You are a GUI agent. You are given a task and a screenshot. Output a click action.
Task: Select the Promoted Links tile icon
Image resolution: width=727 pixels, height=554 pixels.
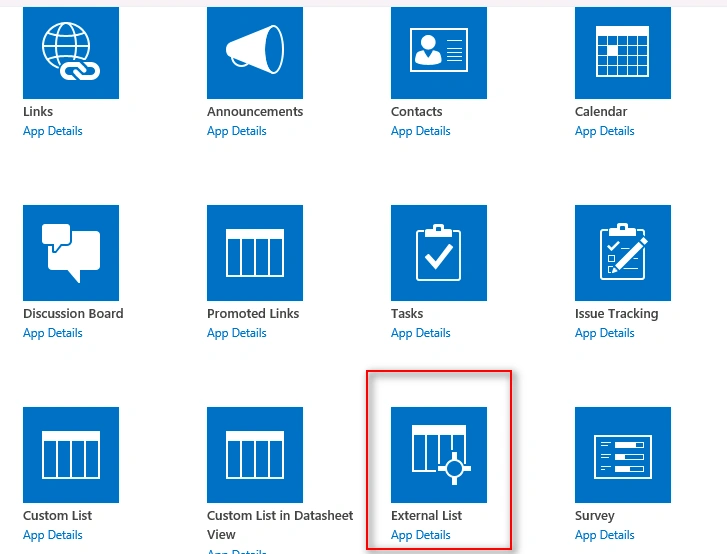point(255,253)
